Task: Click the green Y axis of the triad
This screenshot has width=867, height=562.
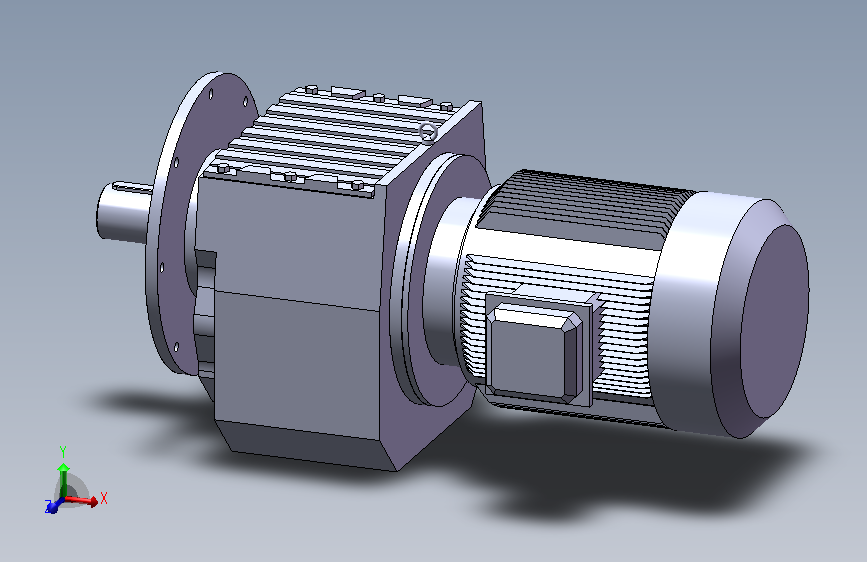Action: pyautogui.click(x=64, y=480)
